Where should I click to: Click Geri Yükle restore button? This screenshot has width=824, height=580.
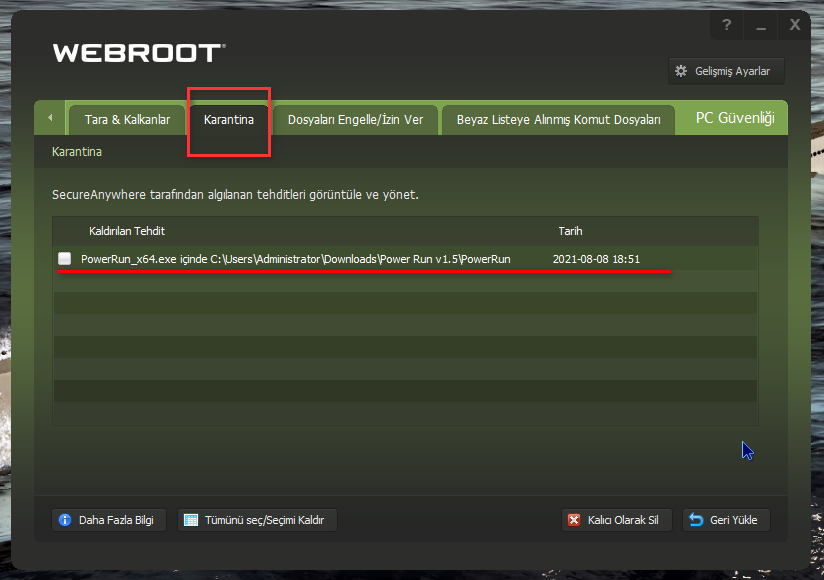click(726, 520)
